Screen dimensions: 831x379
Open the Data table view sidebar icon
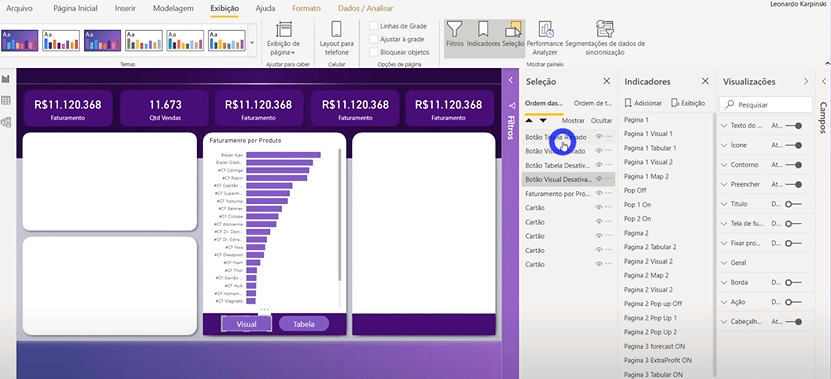click(x=6, y=100)
